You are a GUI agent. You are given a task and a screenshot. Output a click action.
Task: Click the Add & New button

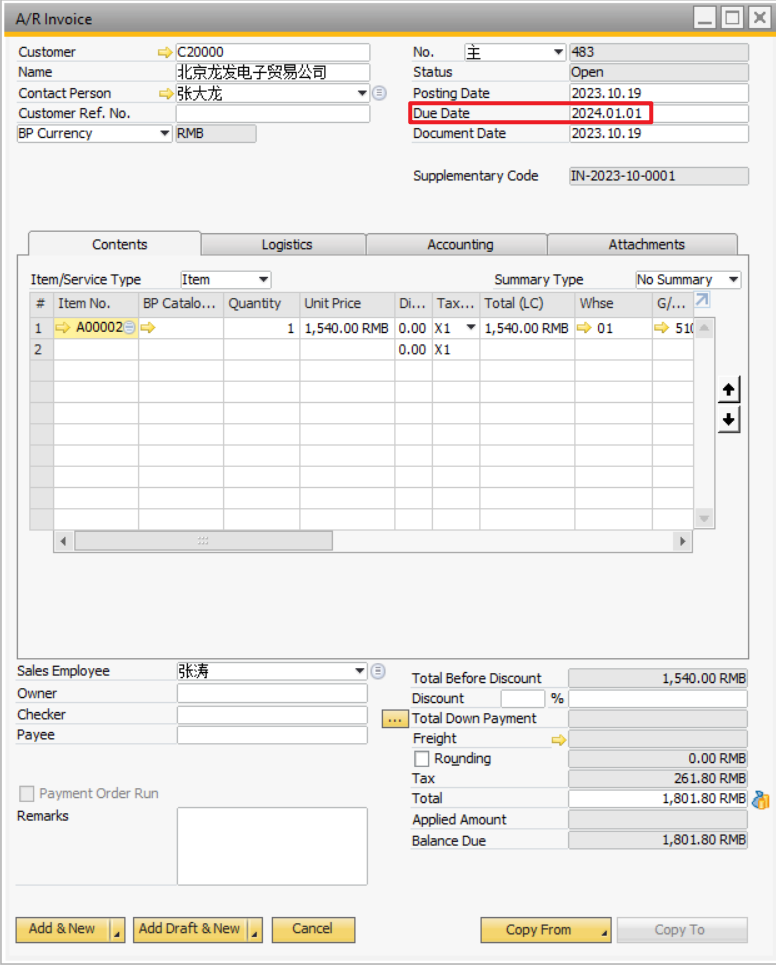(62, 929)
